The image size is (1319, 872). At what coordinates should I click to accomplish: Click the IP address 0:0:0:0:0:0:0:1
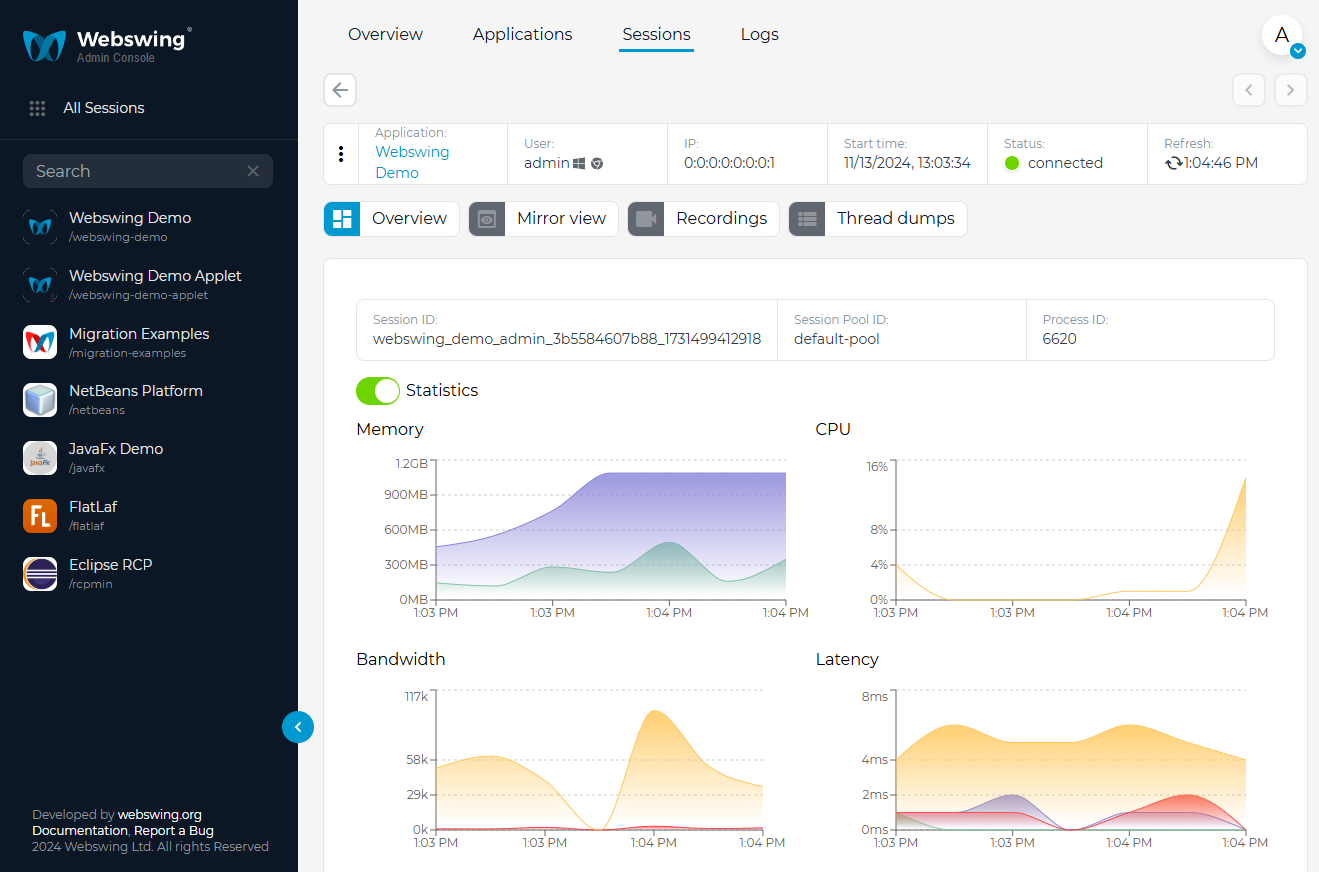730,163
